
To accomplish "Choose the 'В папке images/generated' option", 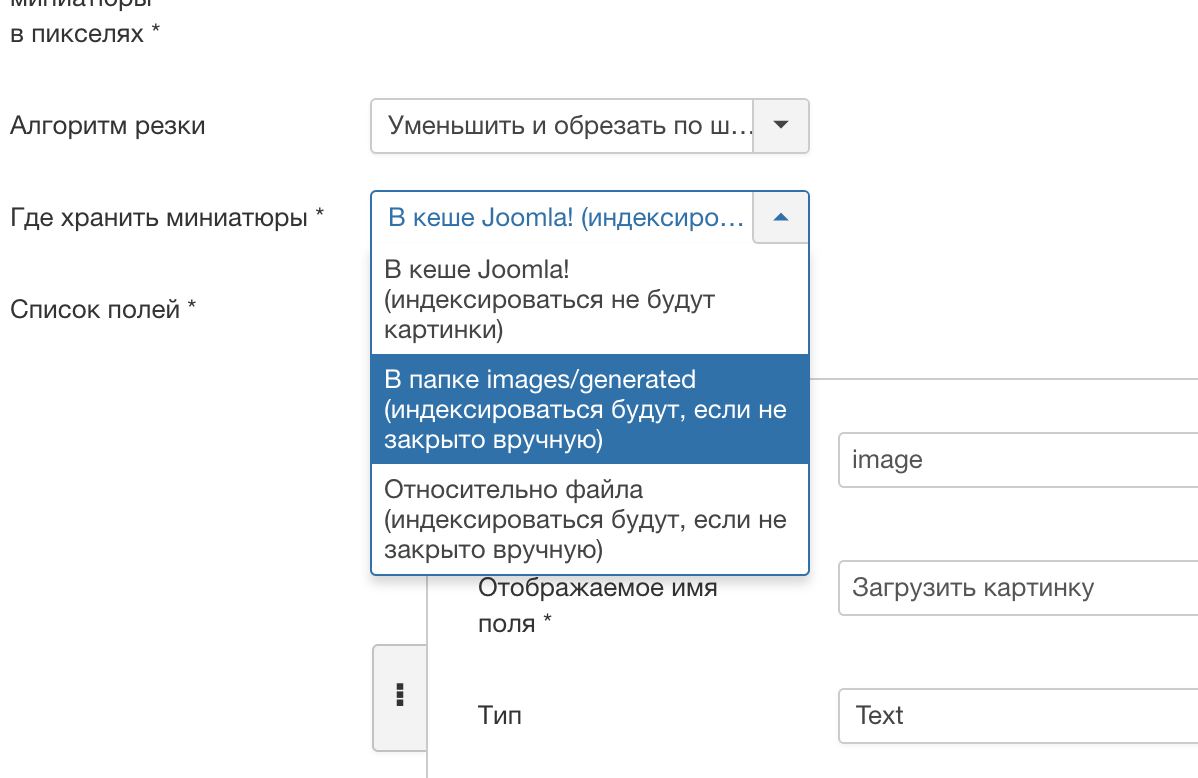I will tap(589, 409).
